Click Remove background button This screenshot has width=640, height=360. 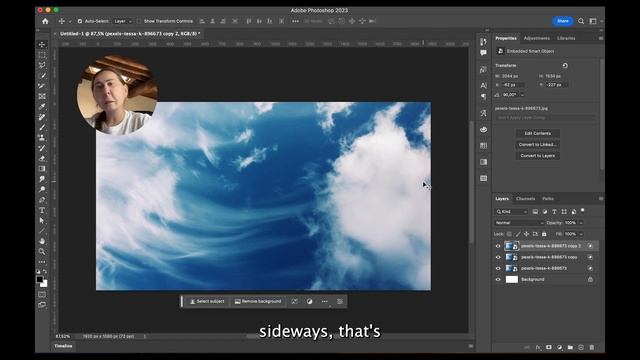click(258, 301)
